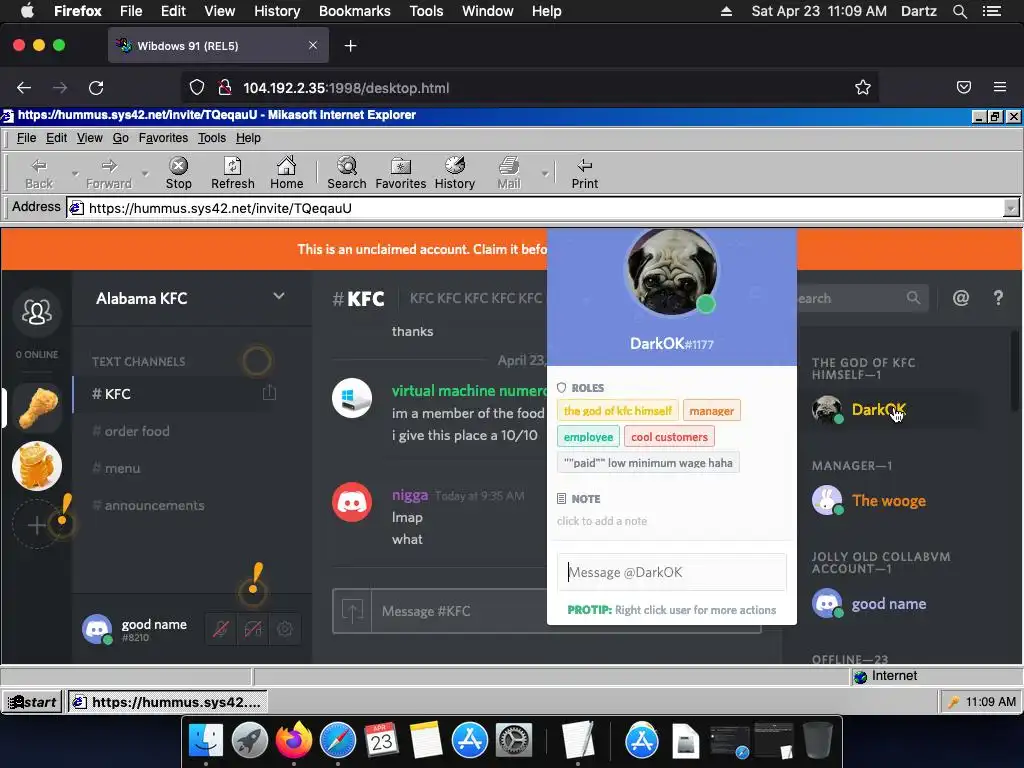Click the cool customers role tag
Image resolution: width=1024 pixels, height=768 pixels.
(669, 437)
